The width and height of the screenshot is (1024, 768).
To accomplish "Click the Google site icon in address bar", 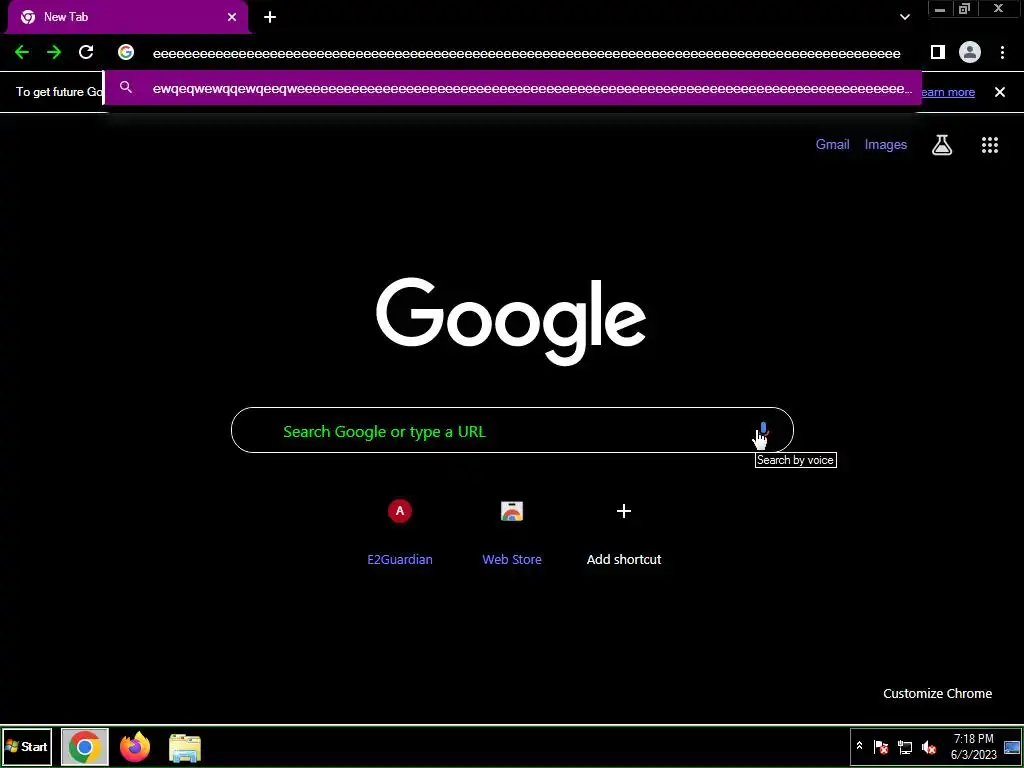I will (126, 52).
